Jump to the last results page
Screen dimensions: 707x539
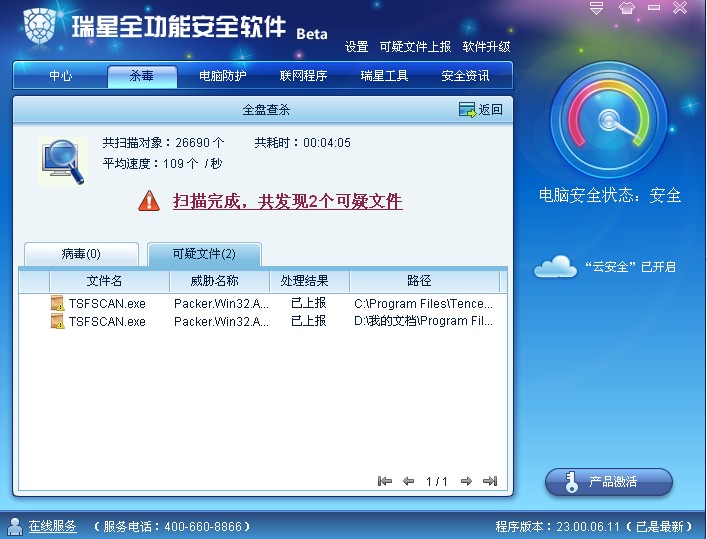[x=490, y=481]
